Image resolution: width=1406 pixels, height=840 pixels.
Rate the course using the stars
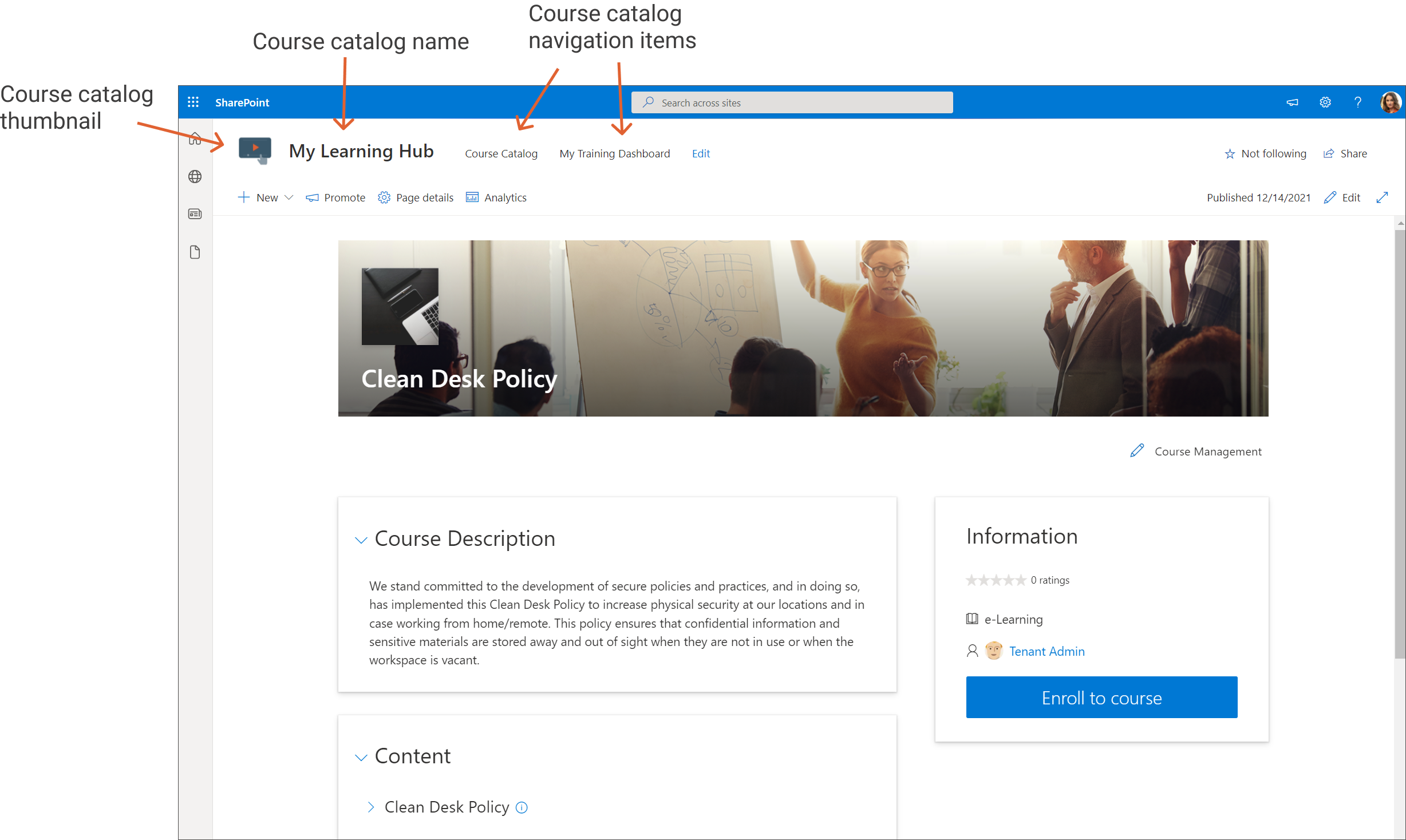pos(996,580)
